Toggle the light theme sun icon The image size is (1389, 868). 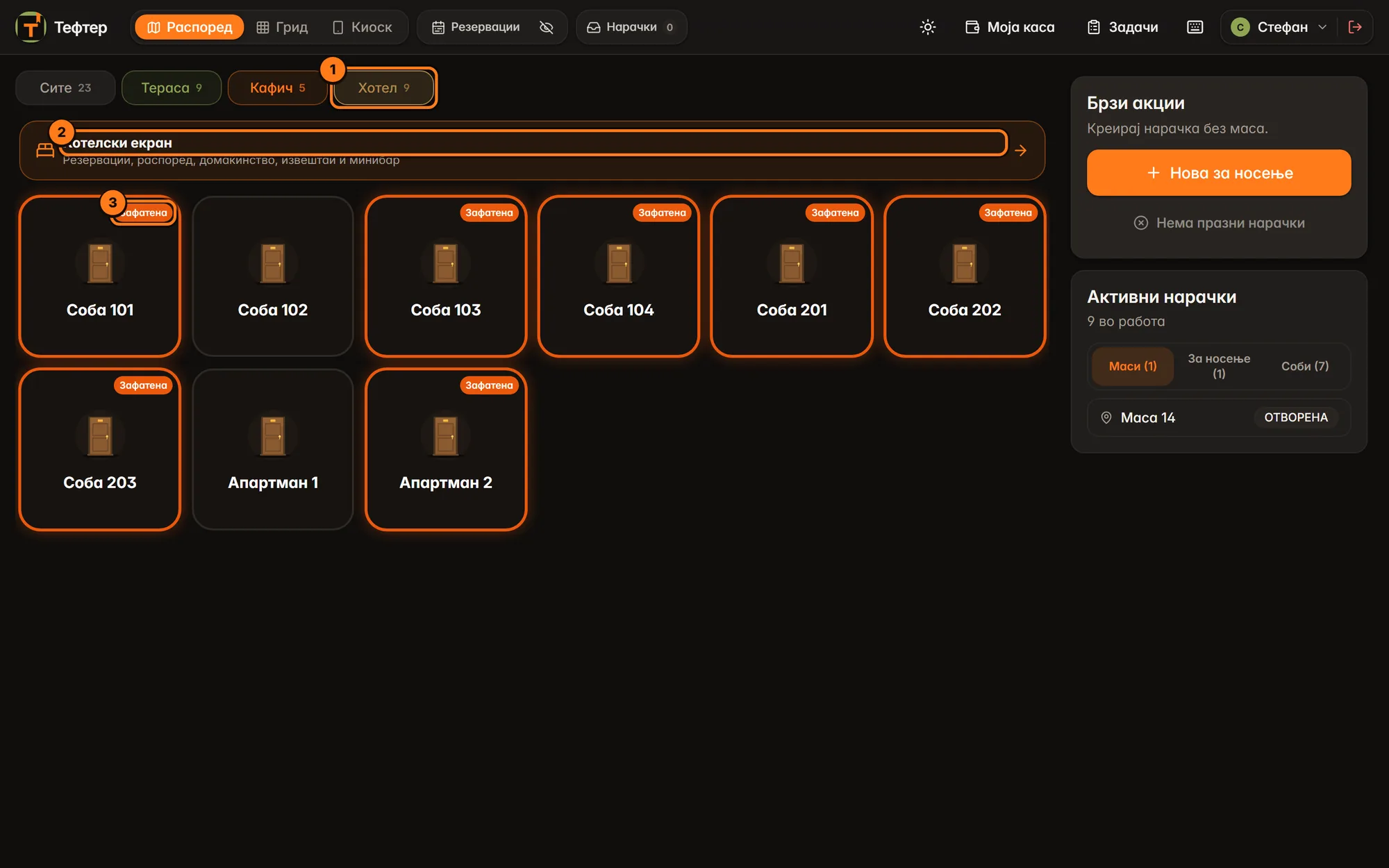[x=927, y=27]
